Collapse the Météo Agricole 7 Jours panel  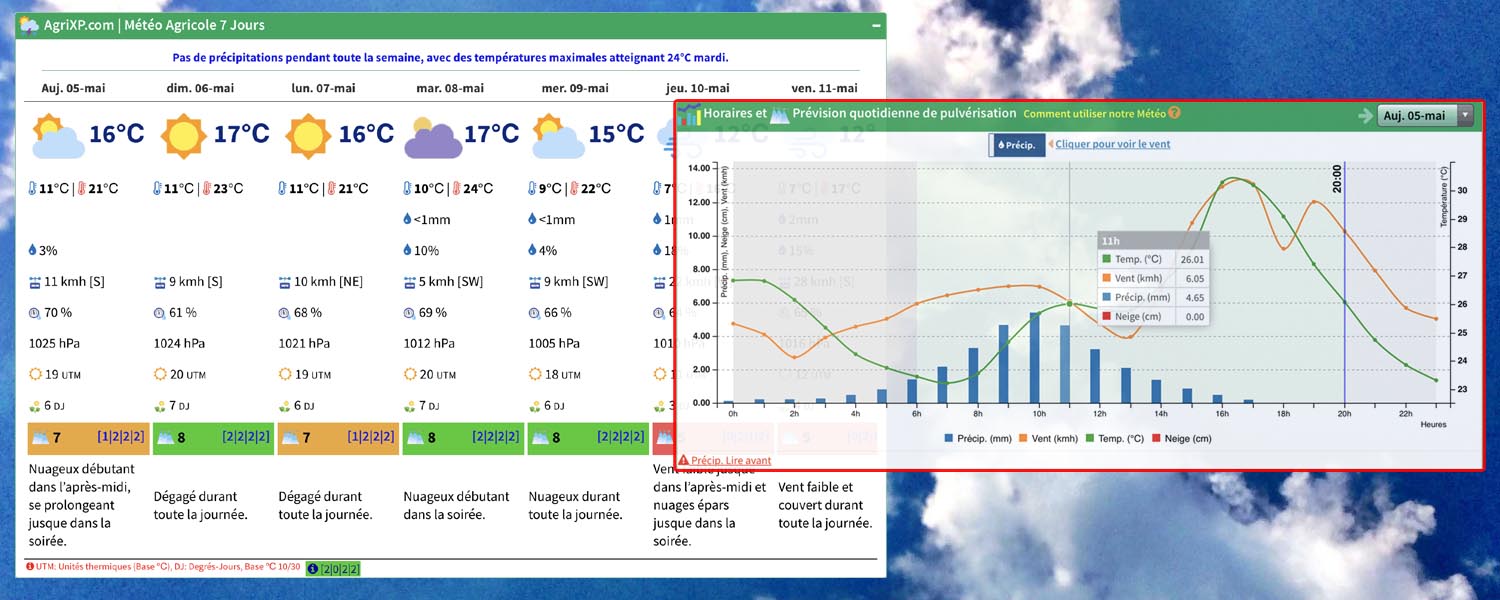tap(876, 25)
